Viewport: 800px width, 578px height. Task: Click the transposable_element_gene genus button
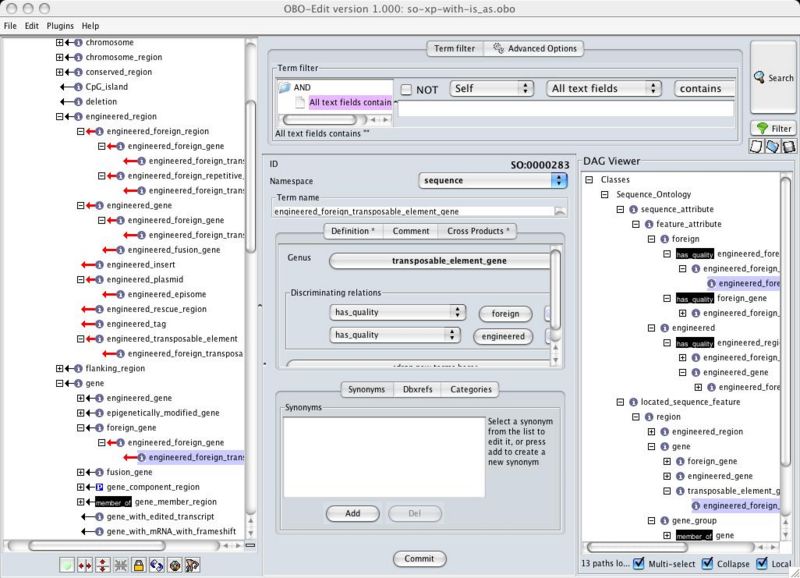tap(442, 261)
